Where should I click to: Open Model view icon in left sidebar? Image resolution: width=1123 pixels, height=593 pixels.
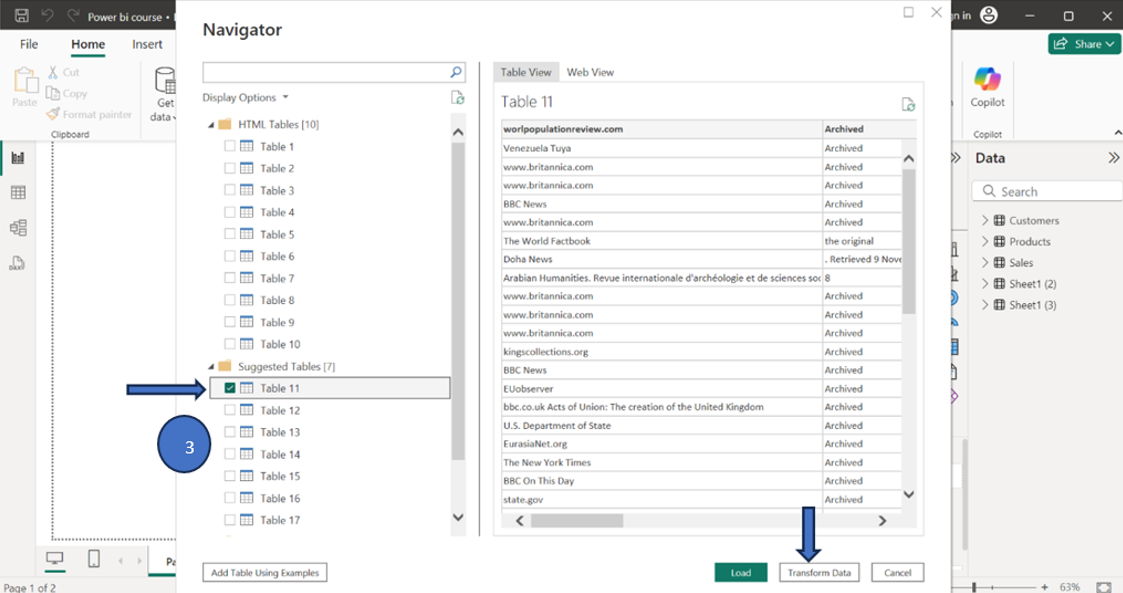pyautogui.click(x=18, y=228)
